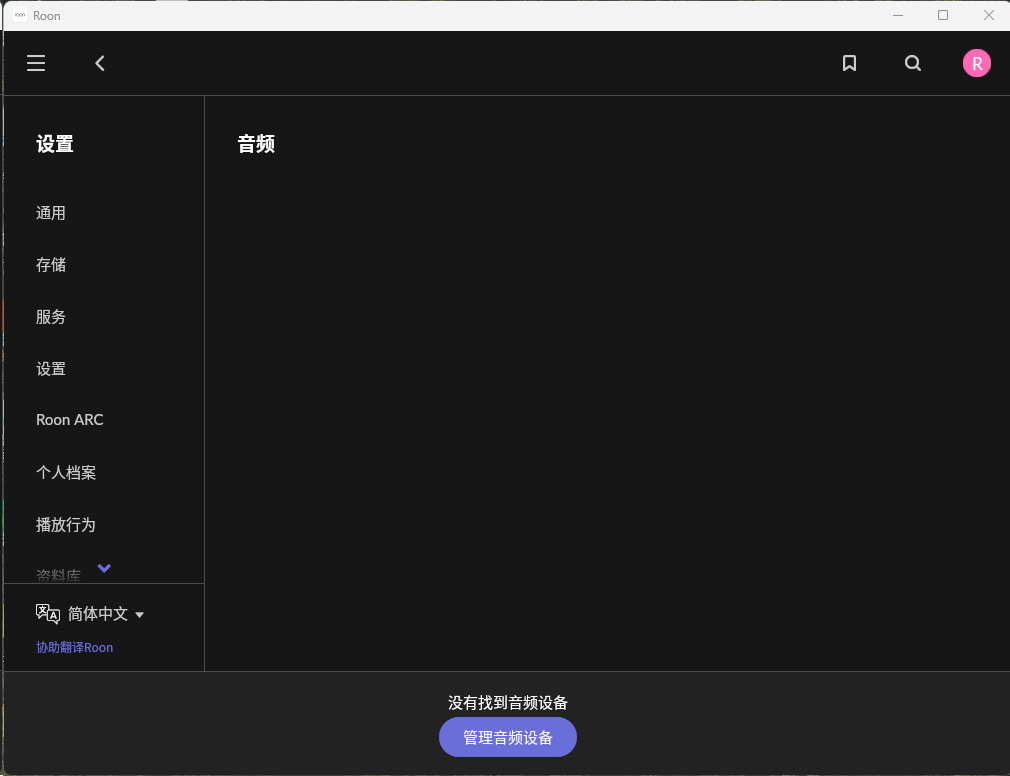This screenshot has height=776, width=1010.
Task: Open the hamburger navigation menu
Action: [36, 63]
